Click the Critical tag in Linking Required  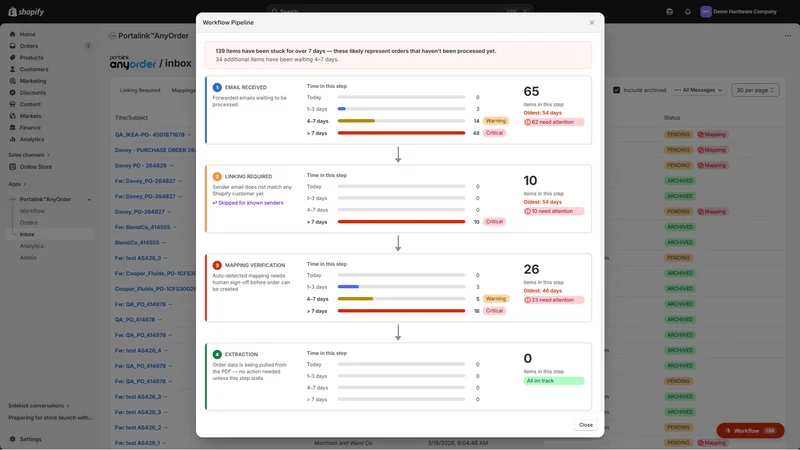(x=494, y=222)
